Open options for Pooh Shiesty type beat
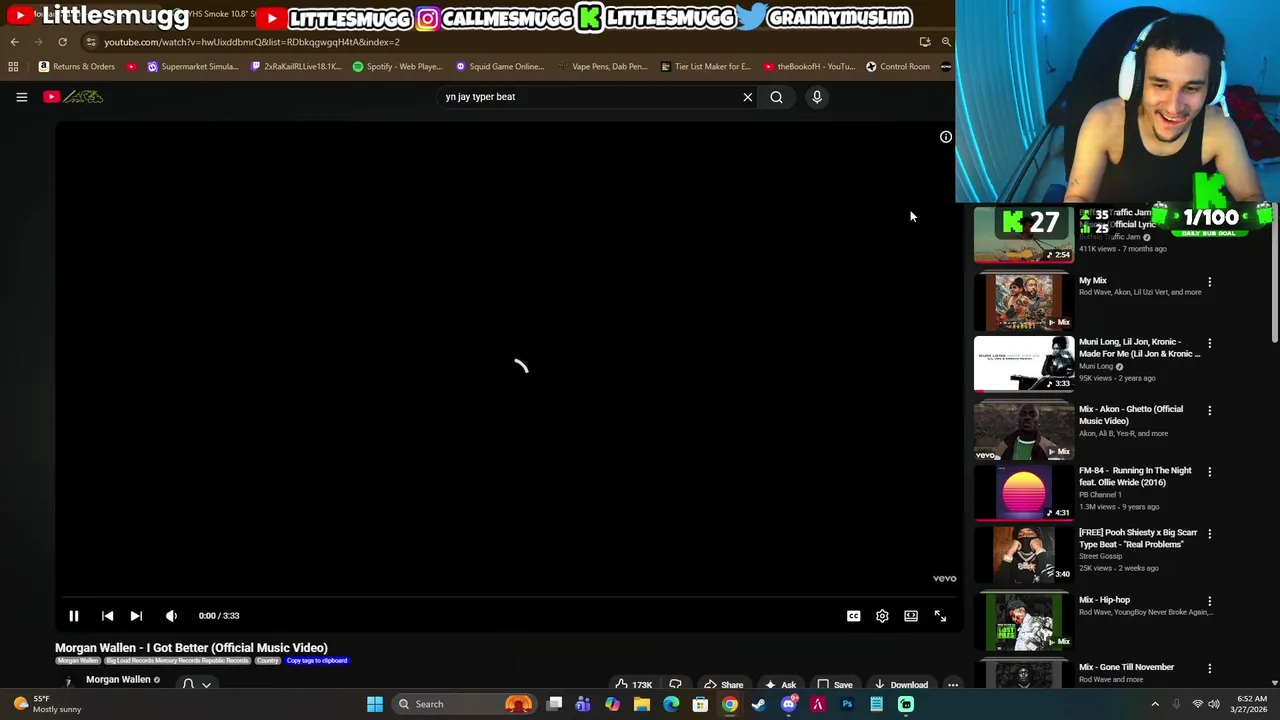This screenshot has height=720, width=1280. tap(1209, 534)
